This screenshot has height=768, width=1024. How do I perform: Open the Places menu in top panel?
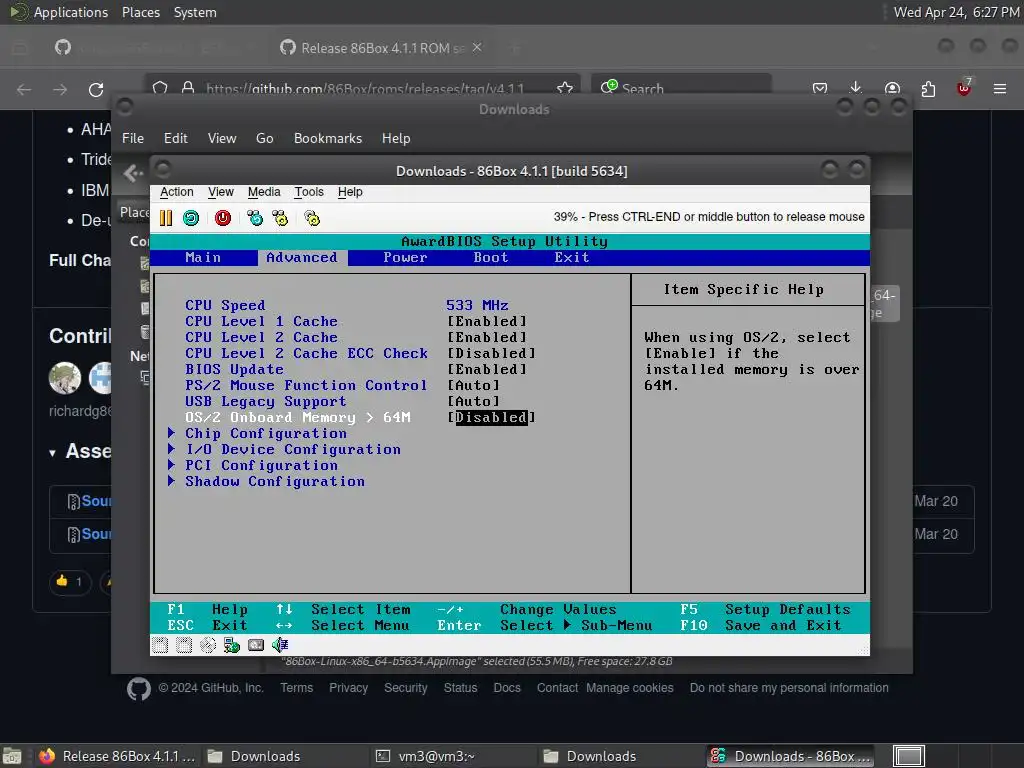coord(141,12)
